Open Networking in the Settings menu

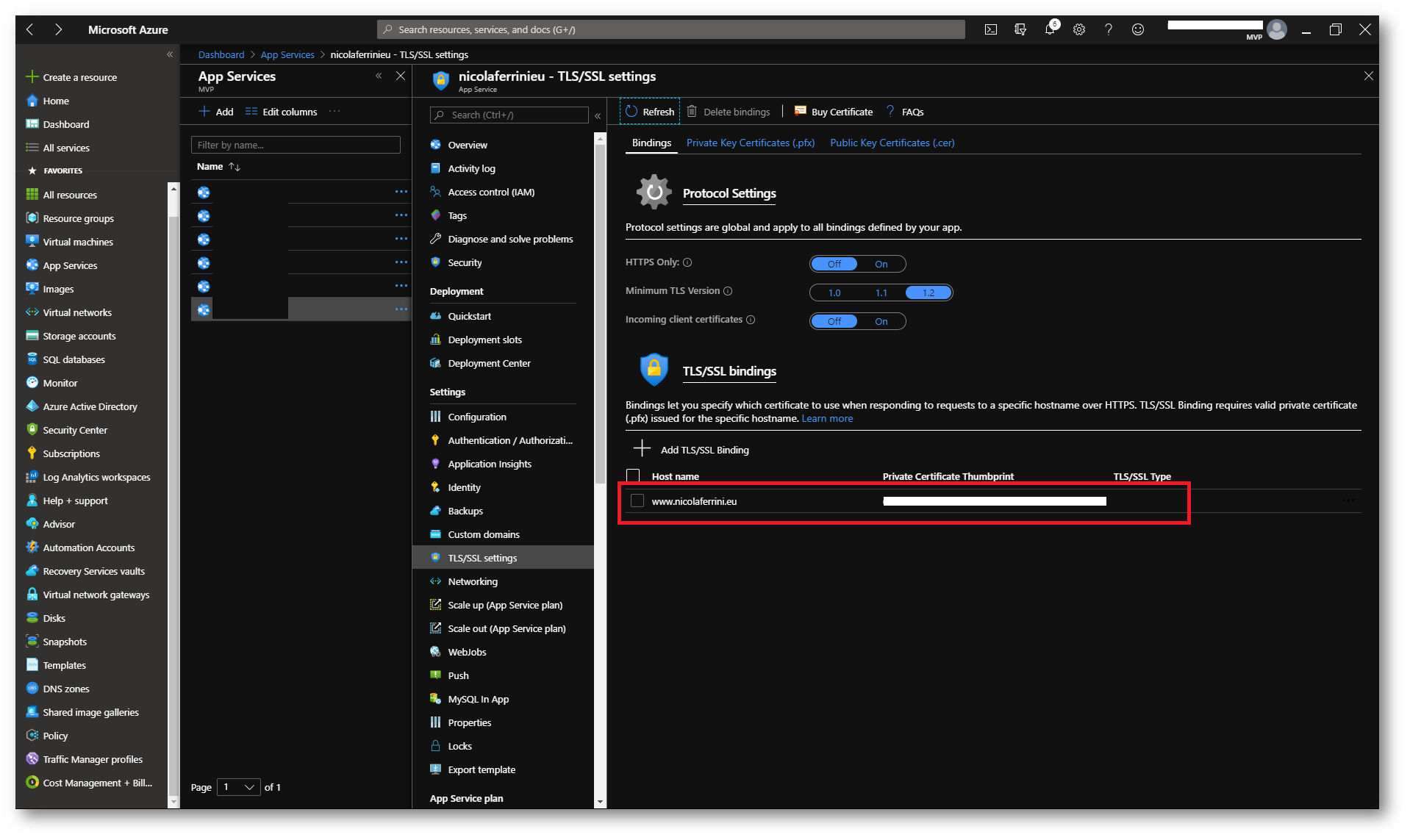point(473,581)
